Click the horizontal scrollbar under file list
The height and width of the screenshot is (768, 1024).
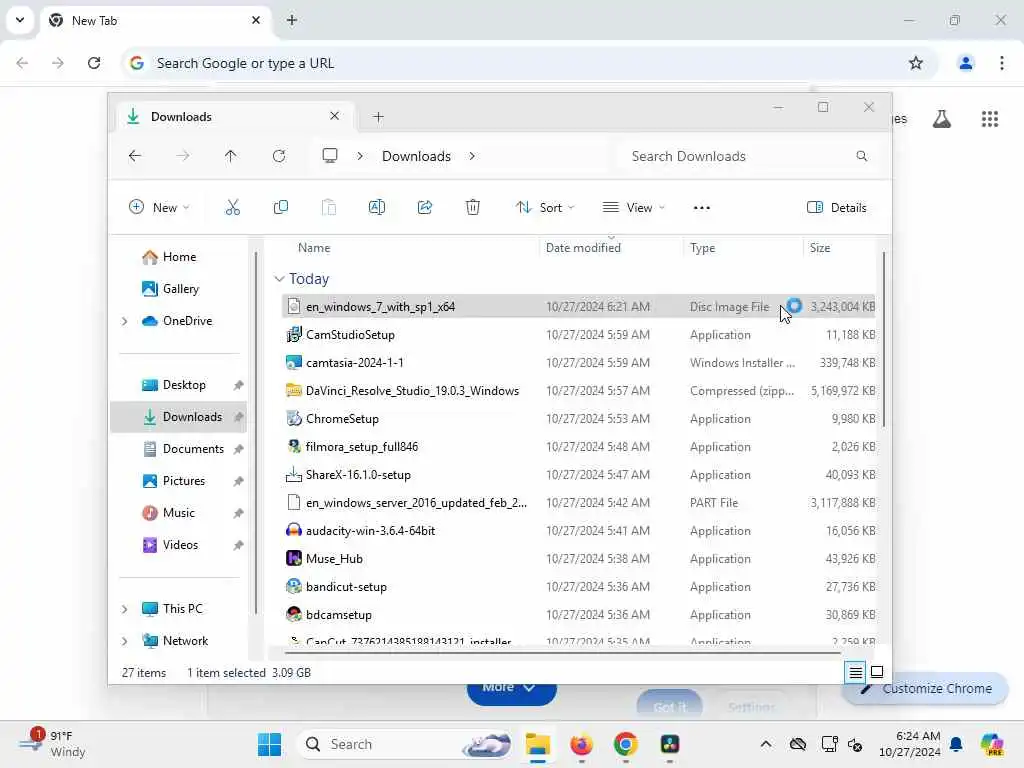pyautogui.click(x=563, y=652)
